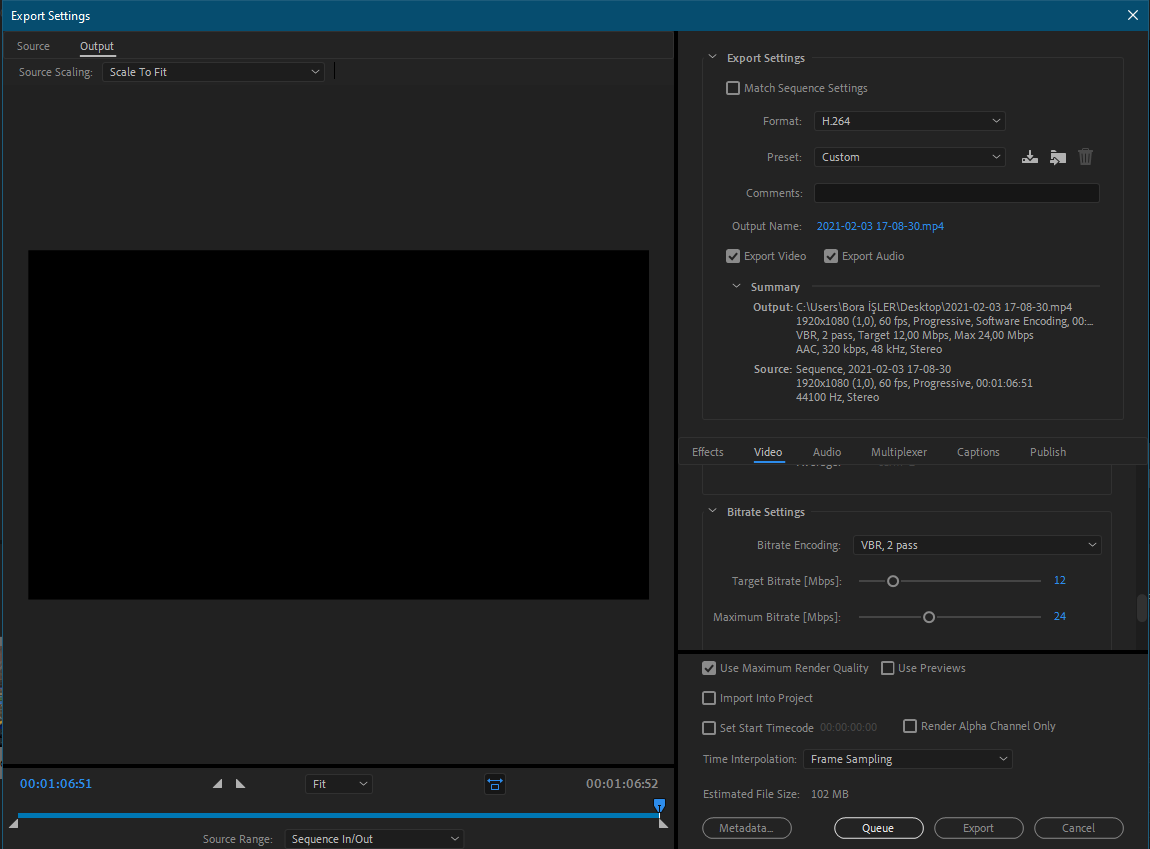1150x849 pixels.
Task: Click the Save Preset icon
Action: coord(1030,157)
